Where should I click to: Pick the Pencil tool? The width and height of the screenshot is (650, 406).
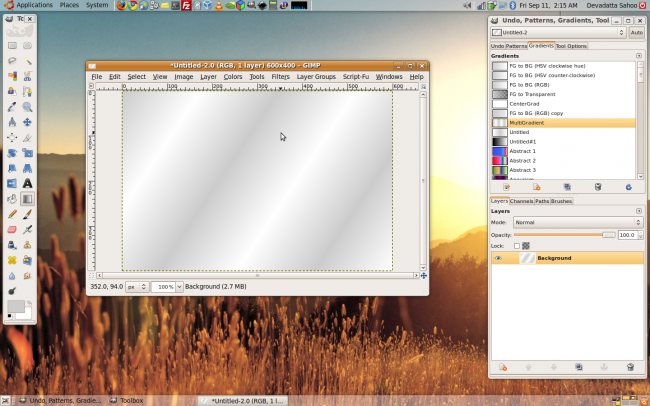[12, 214]
